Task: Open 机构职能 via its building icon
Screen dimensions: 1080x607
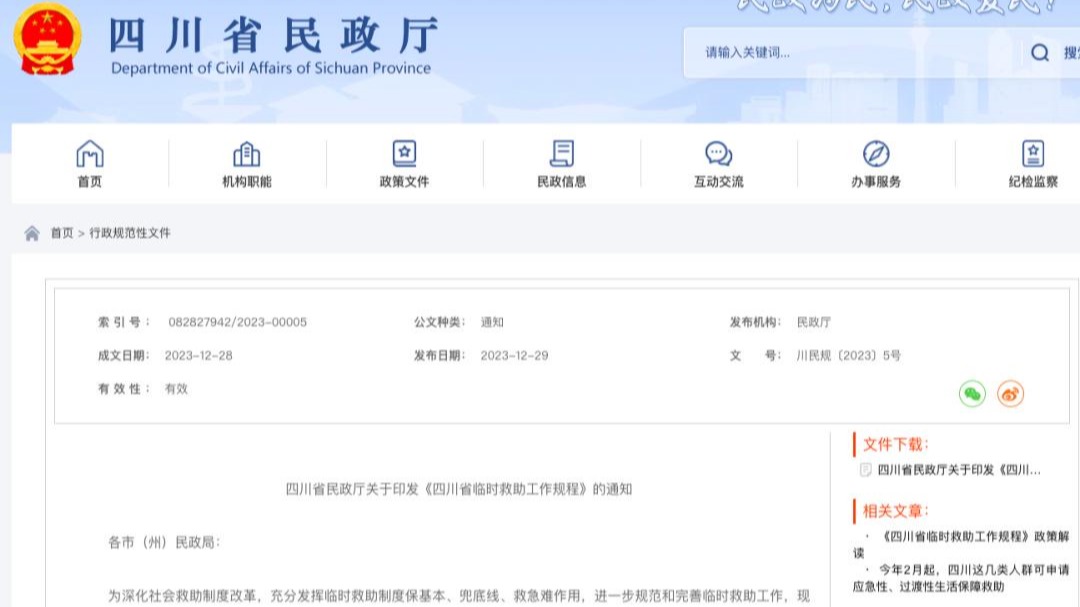Action: (x=246, y=155)
